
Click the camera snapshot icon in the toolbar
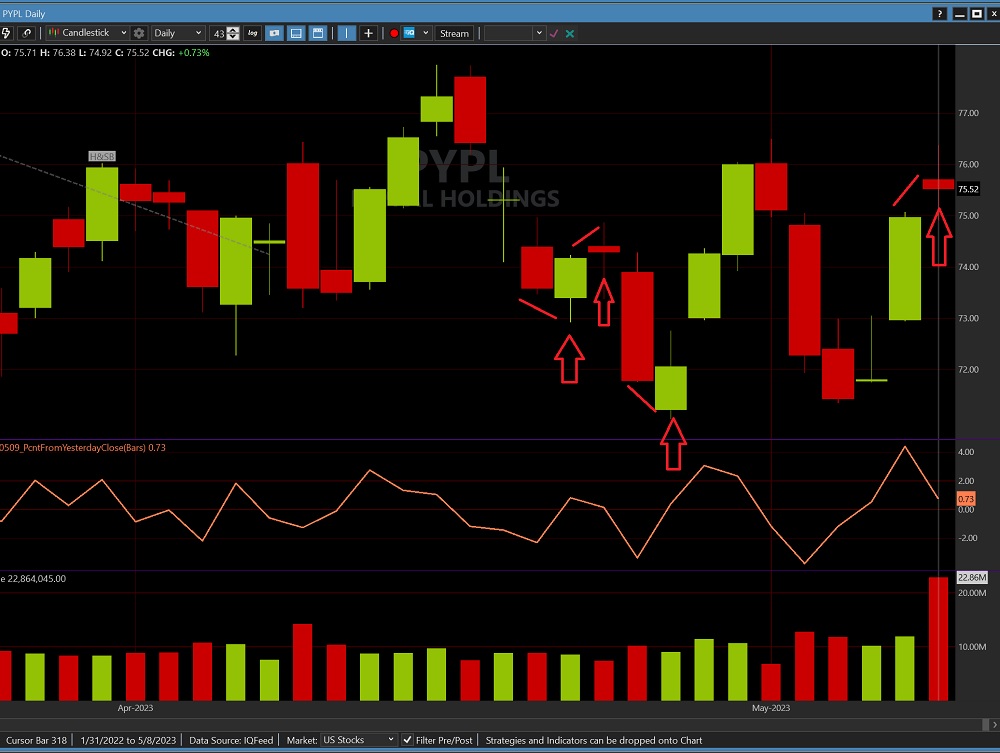coord(274,33)
